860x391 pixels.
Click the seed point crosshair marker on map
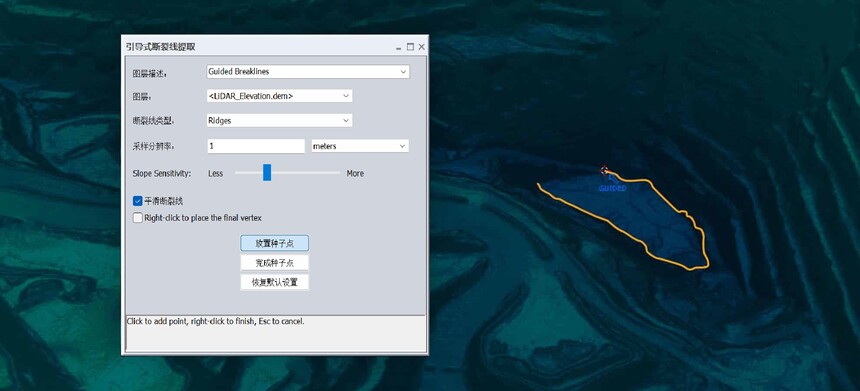coord(604,171)
